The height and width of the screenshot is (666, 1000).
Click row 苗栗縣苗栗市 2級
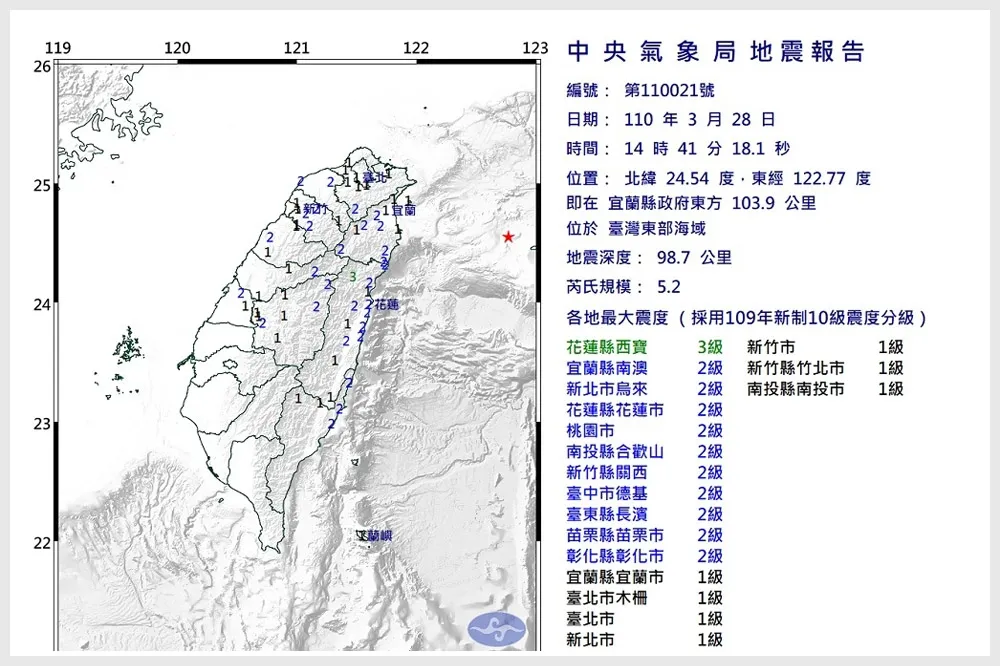[644, 535]
